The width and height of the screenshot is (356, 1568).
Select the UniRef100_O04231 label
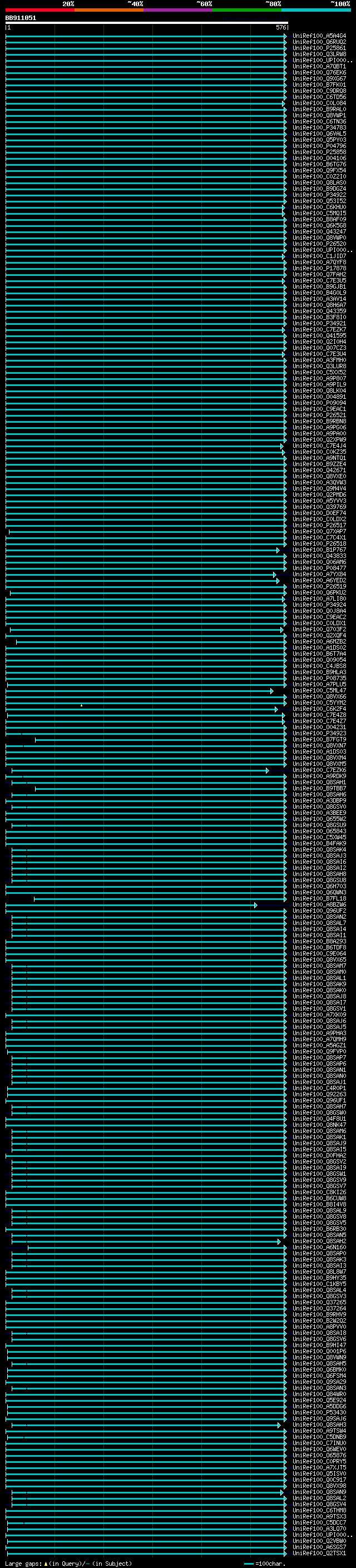(x=319, y=727)
